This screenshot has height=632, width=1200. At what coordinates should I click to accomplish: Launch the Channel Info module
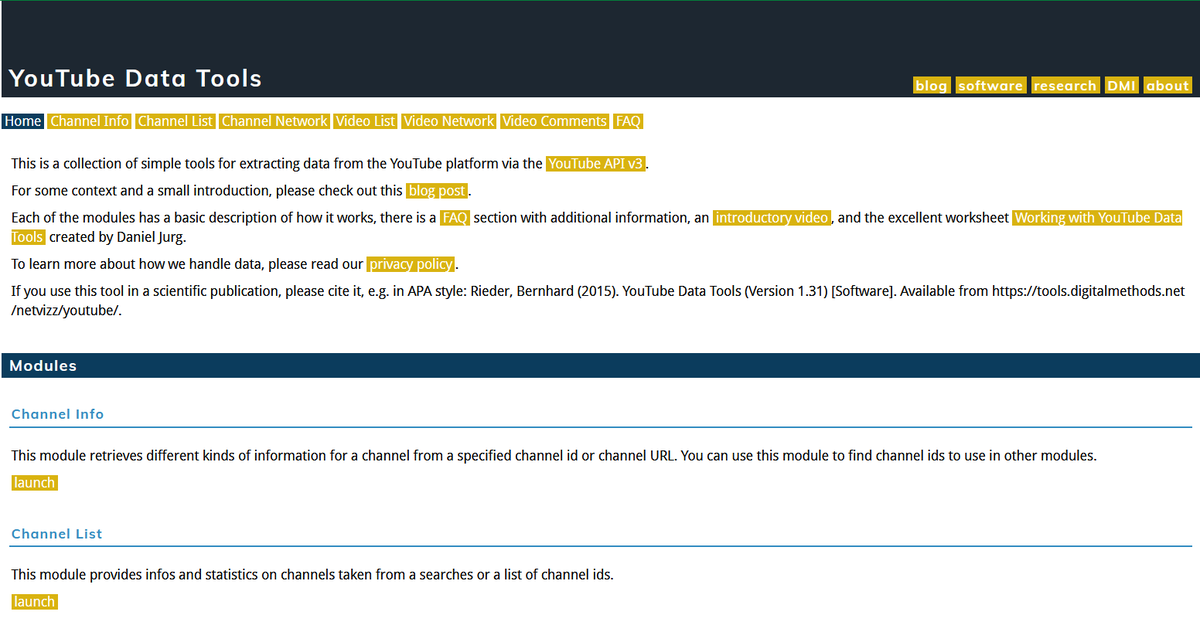tap(34, 483)
